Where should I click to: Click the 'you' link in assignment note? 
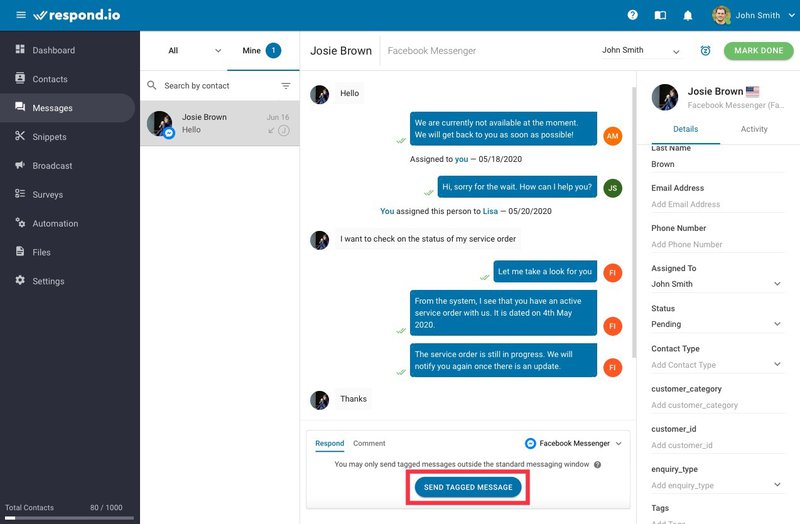click(461, 159)
